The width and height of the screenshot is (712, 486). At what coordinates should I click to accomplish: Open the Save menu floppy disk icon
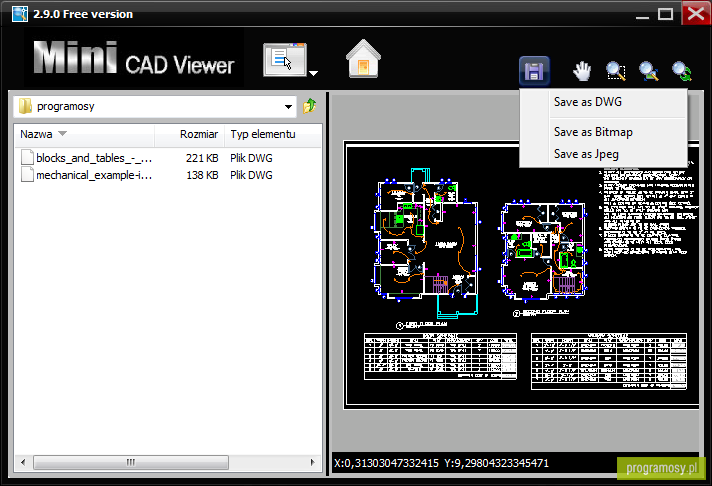point(534,71)
